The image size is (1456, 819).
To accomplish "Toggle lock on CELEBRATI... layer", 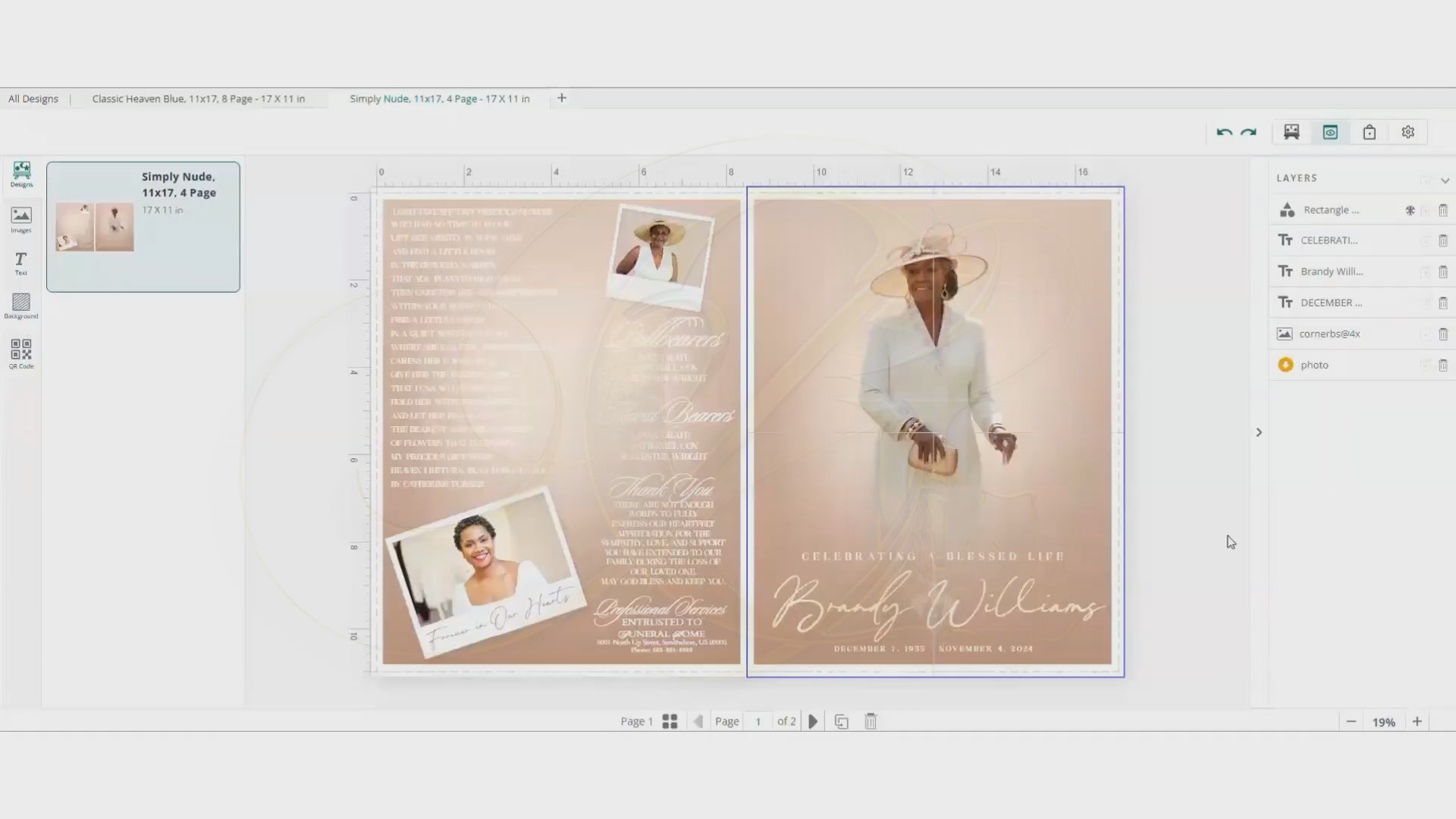I will 1426,241.
